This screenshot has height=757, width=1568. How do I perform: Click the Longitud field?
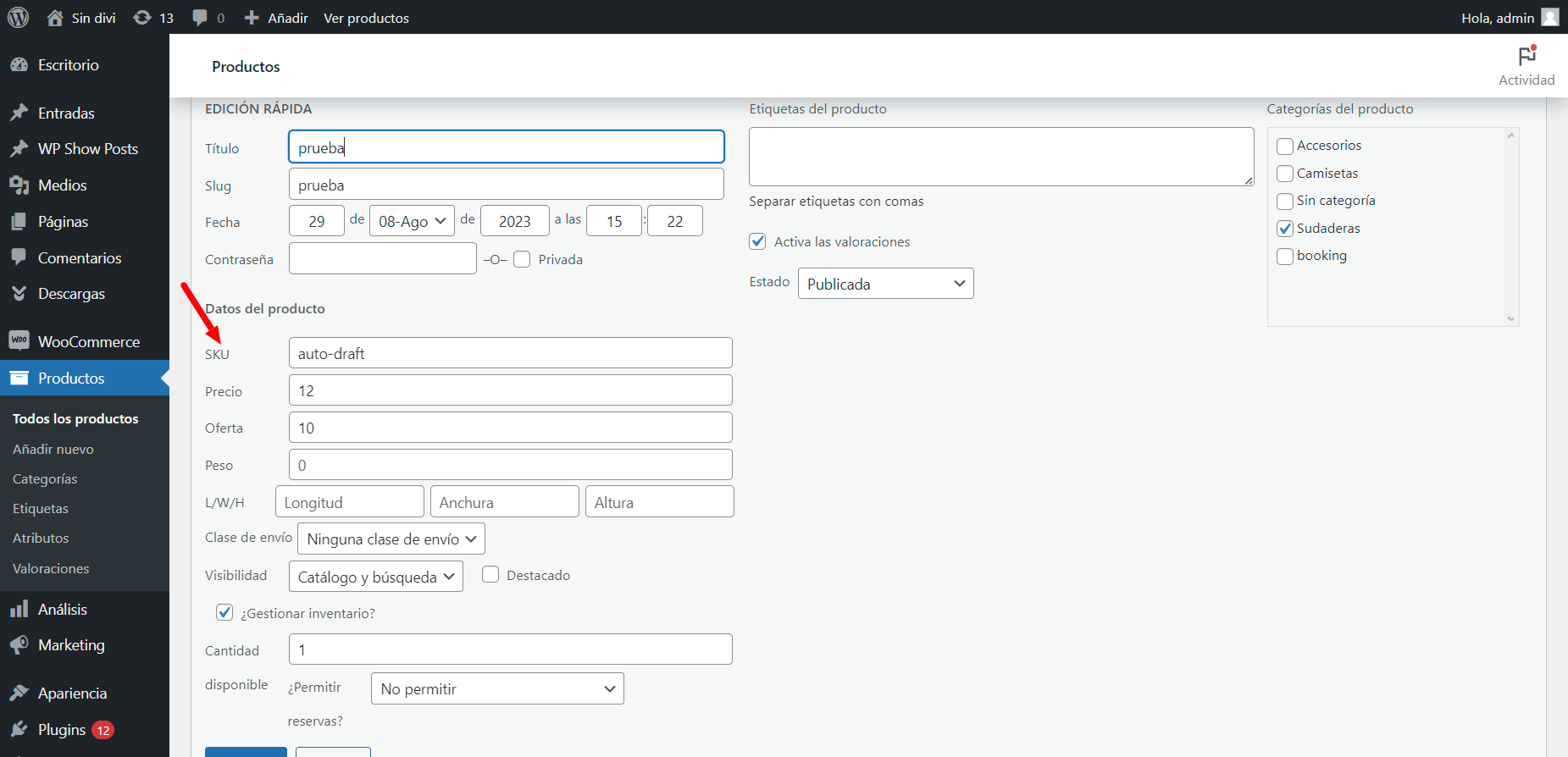click(x=350, y=501)
